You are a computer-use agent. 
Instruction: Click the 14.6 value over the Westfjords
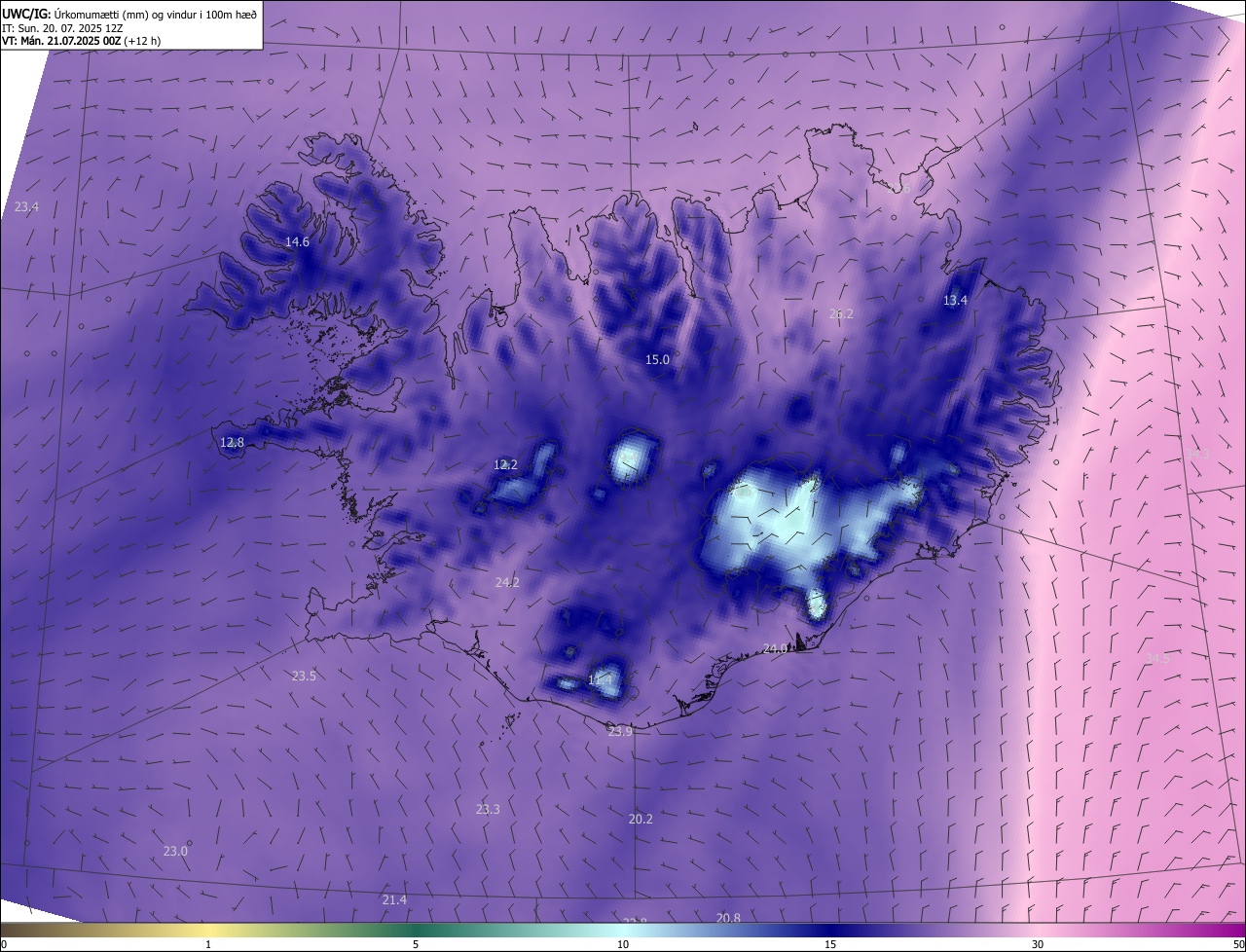click(x=297, y=241)
